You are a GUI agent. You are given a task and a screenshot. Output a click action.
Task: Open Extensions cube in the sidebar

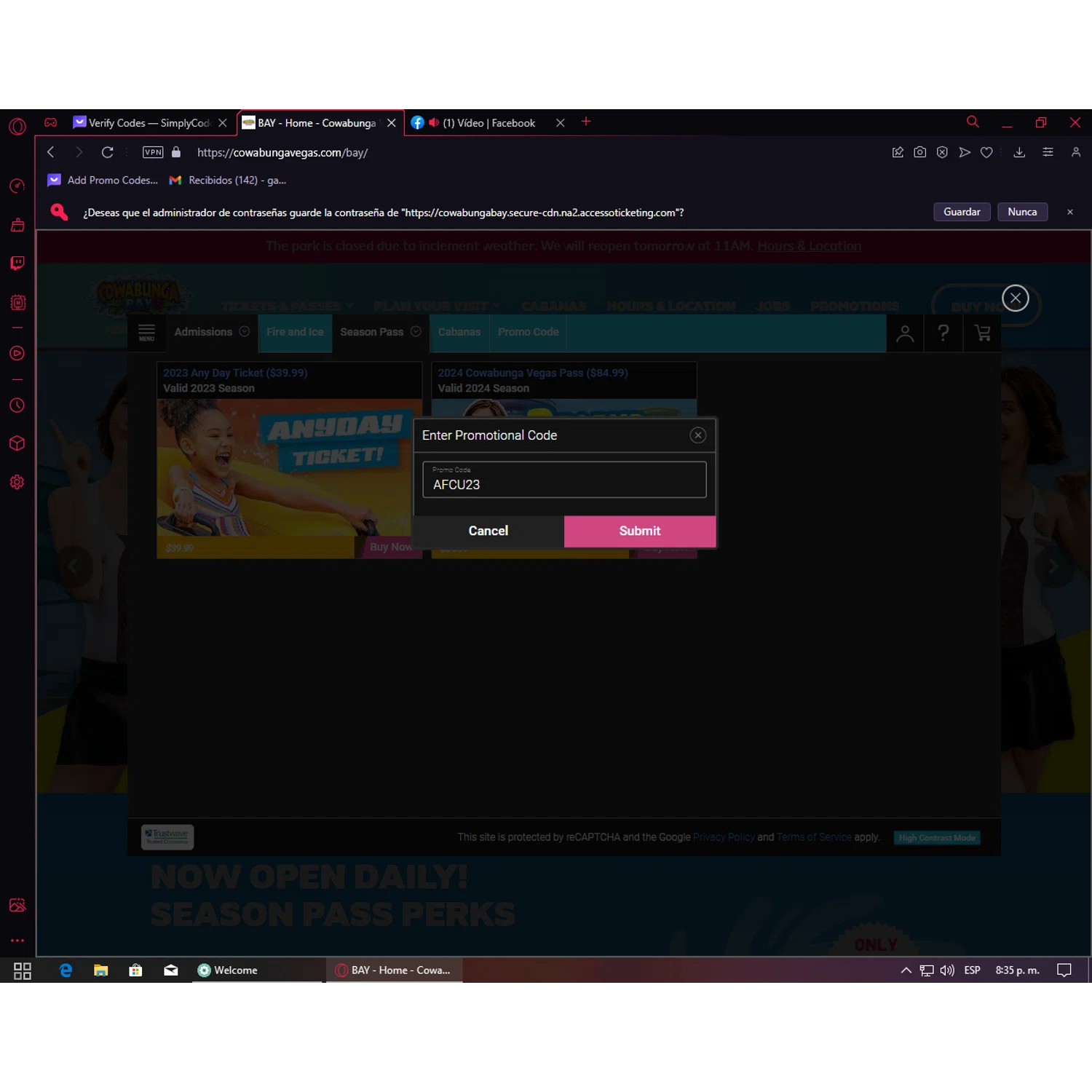17,443
